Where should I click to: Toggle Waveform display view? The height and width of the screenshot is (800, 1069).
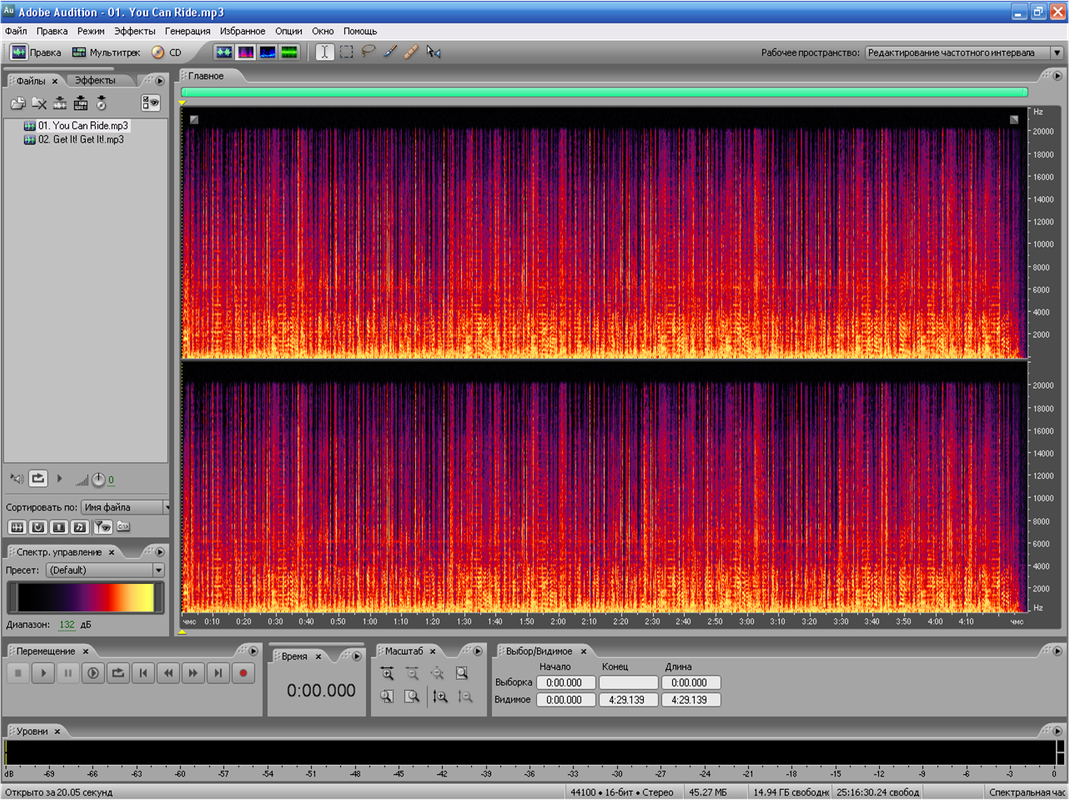pyautogui.click(x=224, y=52)
